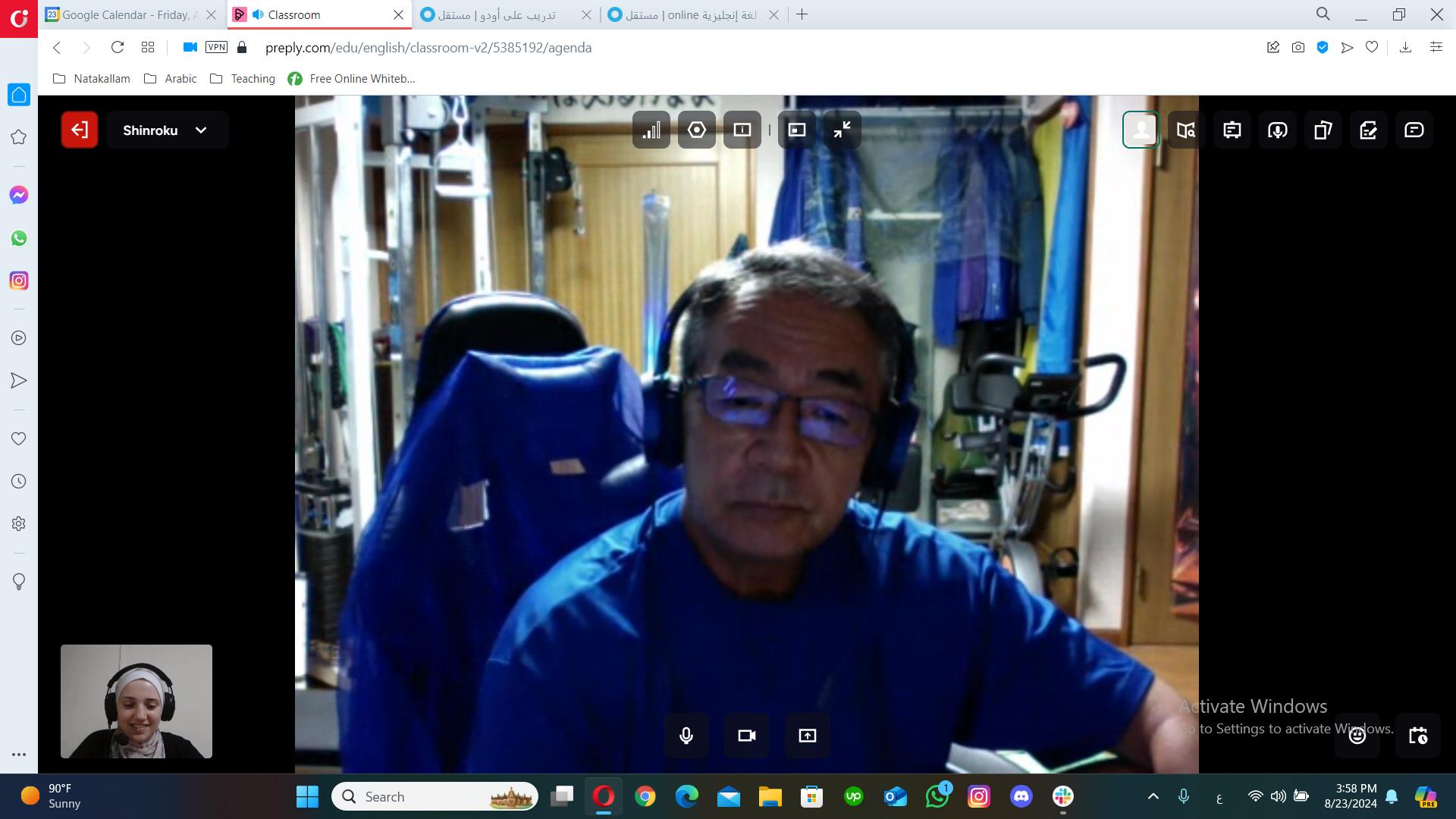
Task: Open the lesson notes editor icon
Action: (1368, 130)
